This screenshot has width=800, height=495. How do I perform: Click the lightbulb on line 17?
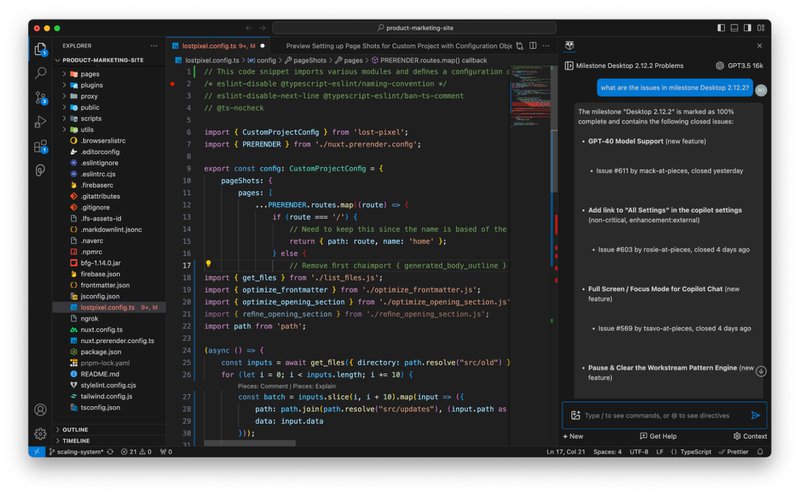208,264
